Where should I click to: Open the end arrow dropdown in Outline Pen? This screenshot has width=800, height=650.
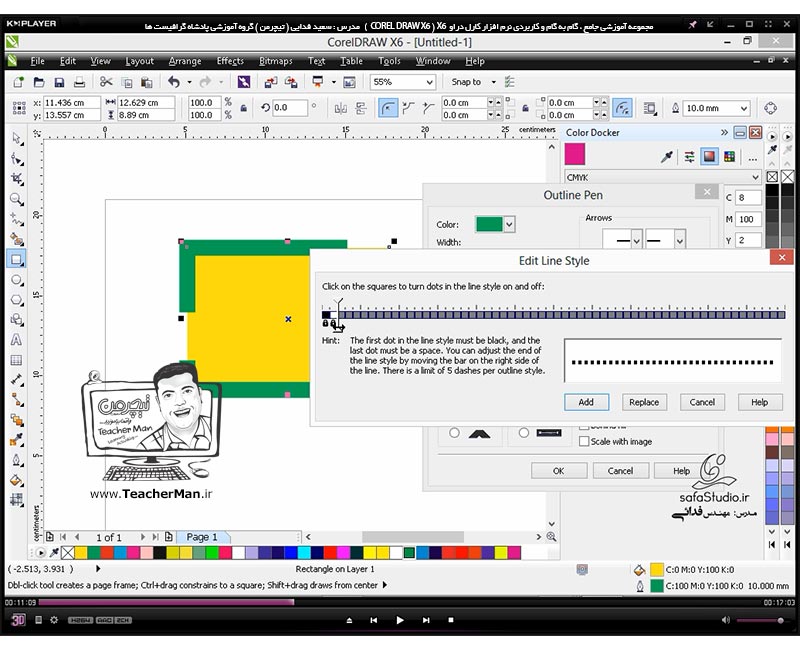679,240
